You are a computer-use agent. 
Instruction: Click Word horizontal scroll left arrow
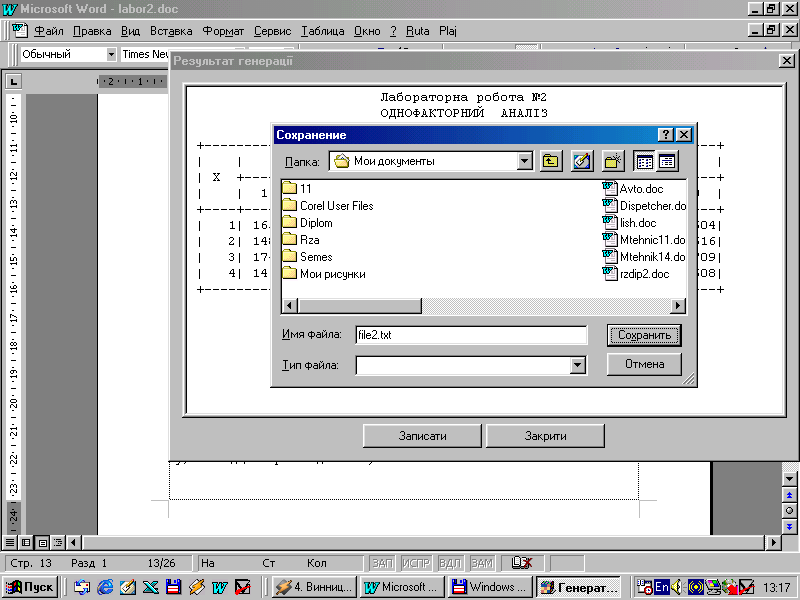click(74, 542)
